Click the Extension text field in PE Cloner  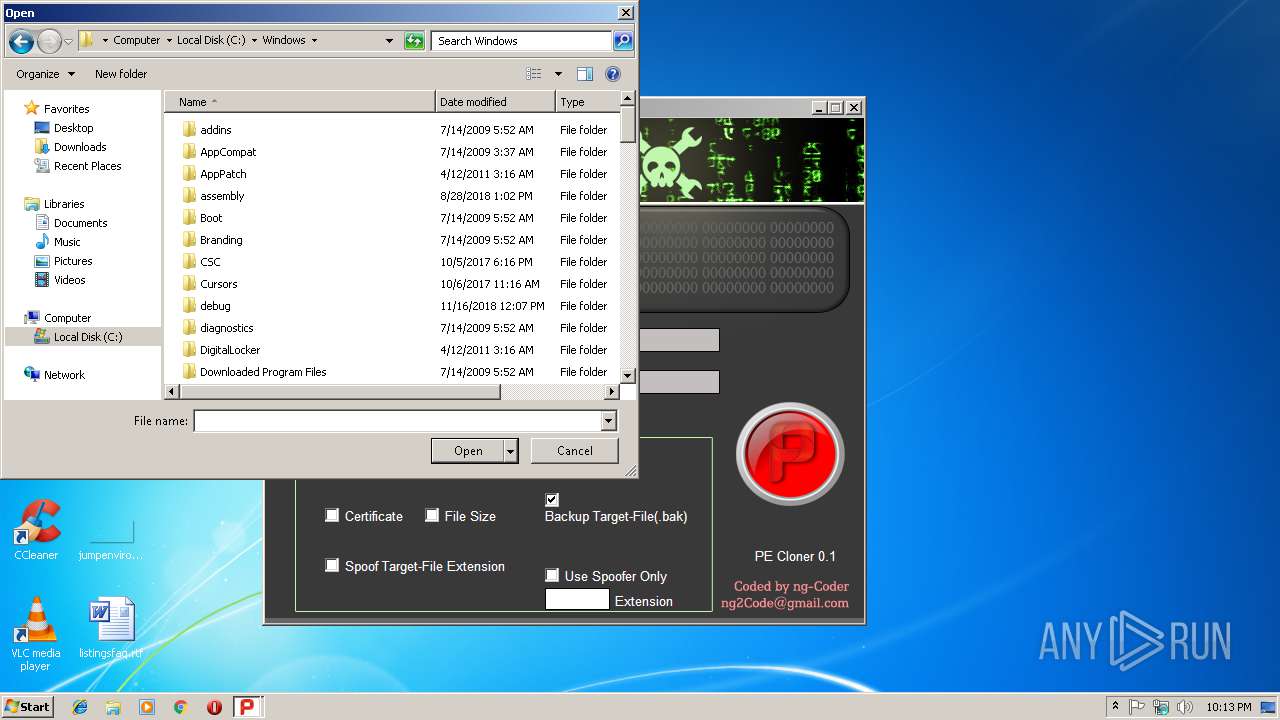(x=577, y=600)
